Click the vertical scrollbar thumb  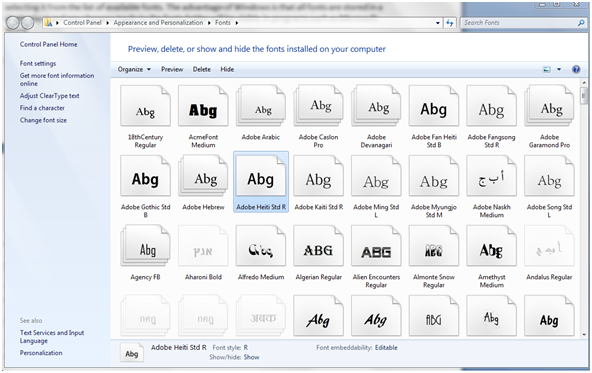tap(584, 95)
